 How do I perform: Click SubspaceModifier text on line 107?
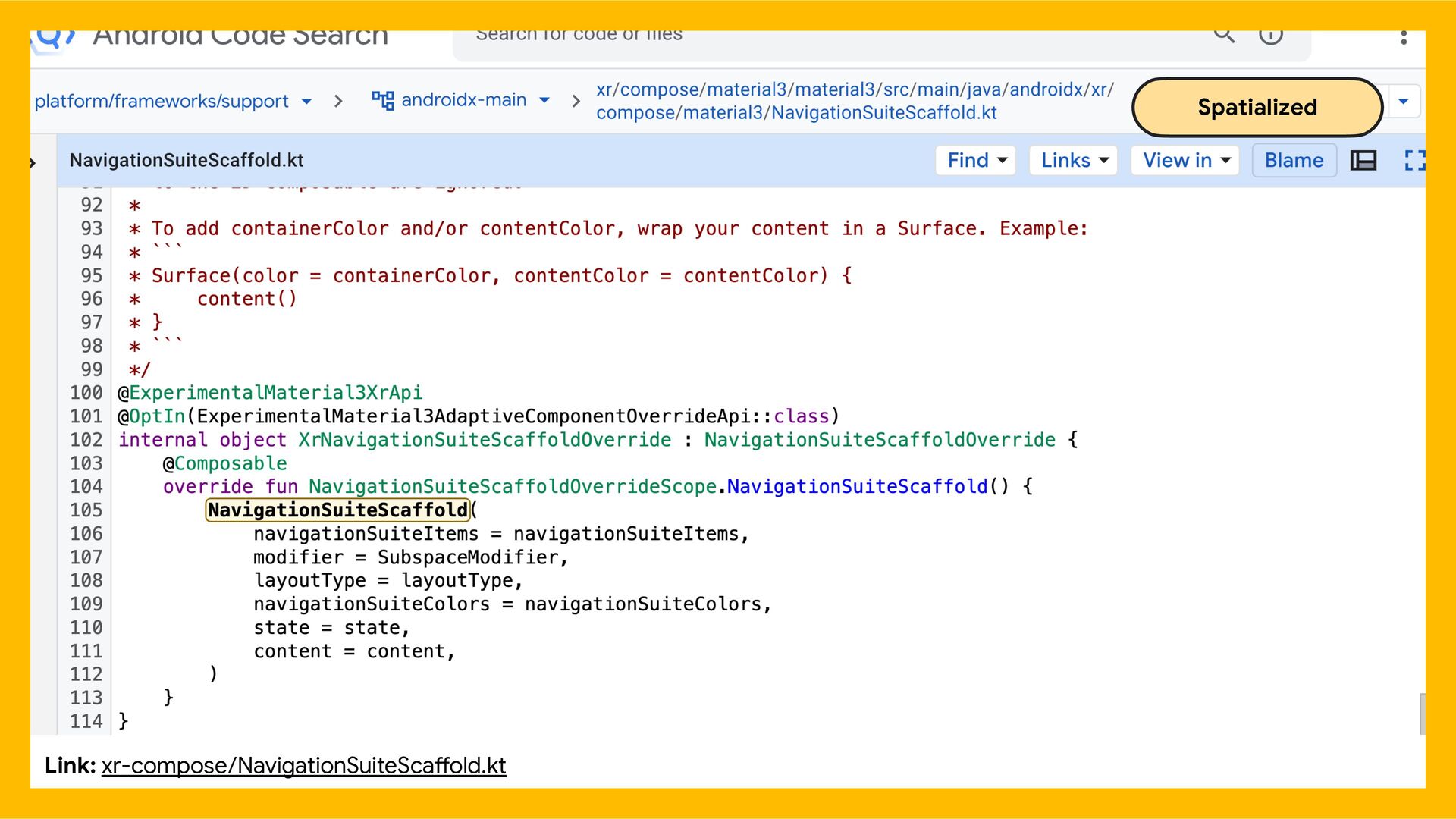468,557
